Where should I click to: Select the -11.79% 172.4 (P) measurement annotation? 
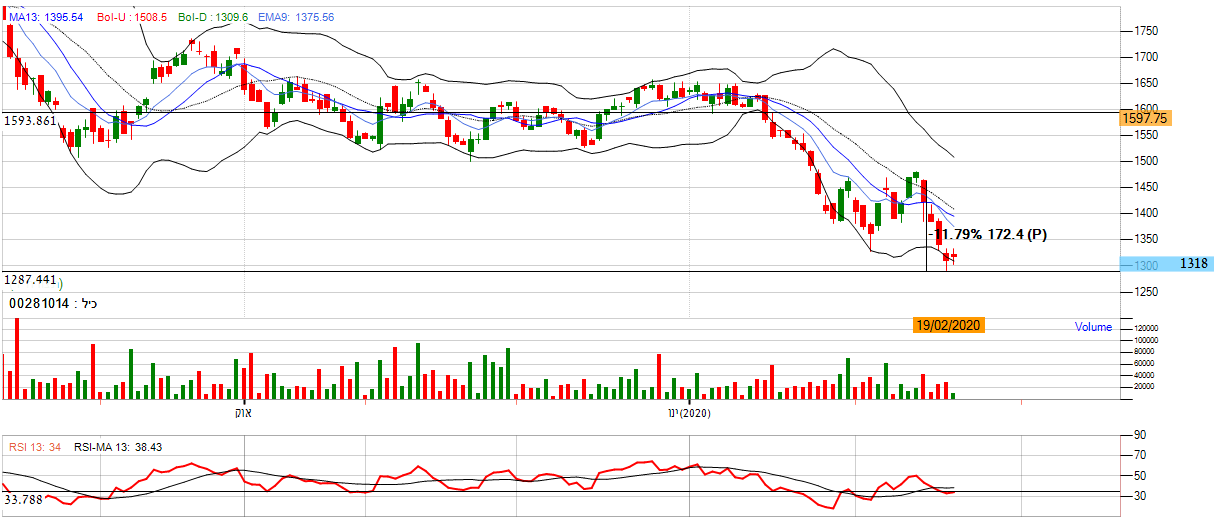[x=990, y=235]
